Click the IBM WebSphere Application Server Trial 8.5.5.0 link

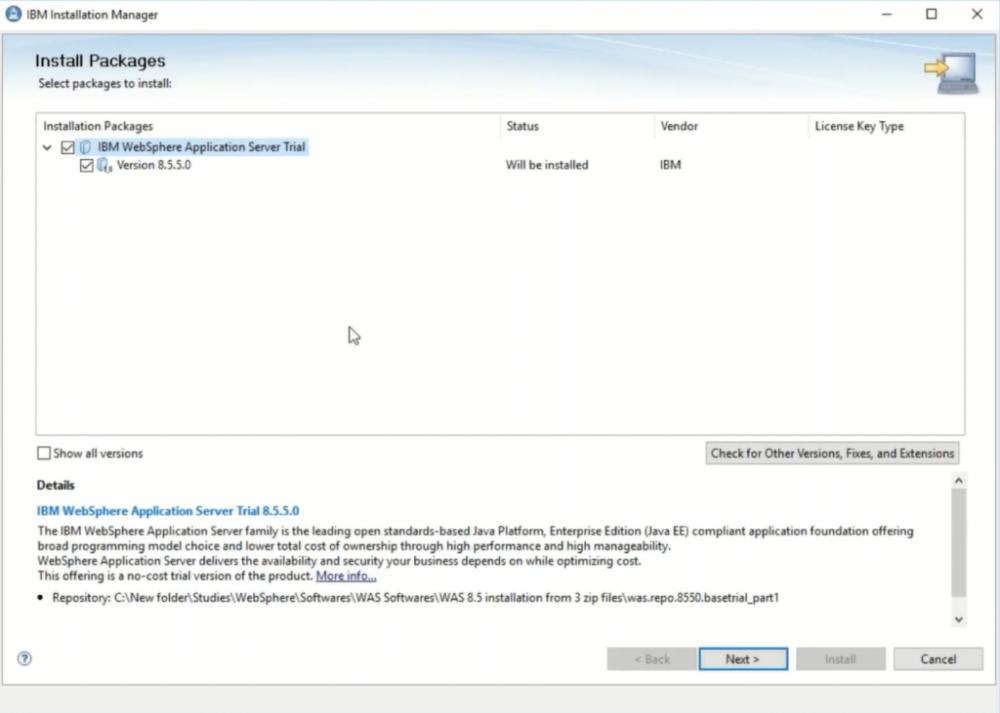[x=168, y=510]
